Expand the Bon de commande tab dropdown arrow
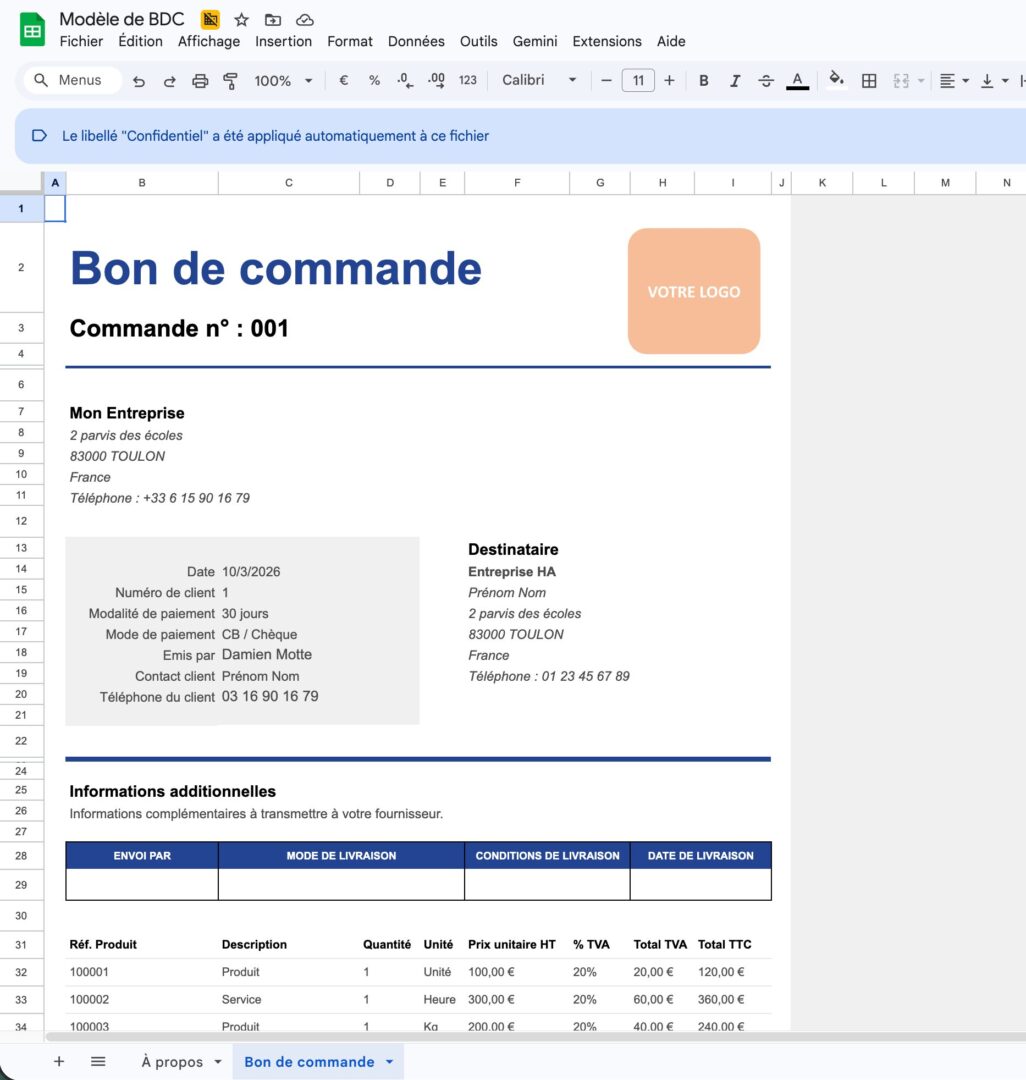 (390, 1061)
